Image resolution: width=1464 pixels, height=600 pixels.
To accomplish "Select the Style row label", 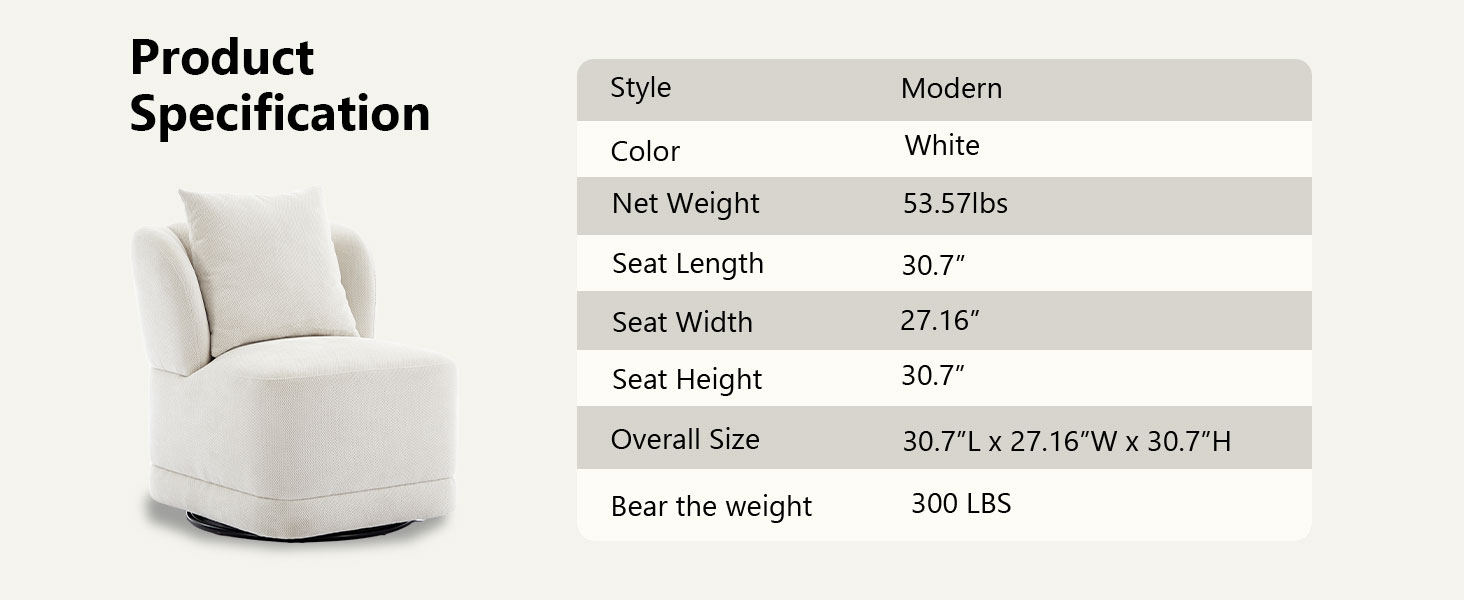I will coord(641,88).
